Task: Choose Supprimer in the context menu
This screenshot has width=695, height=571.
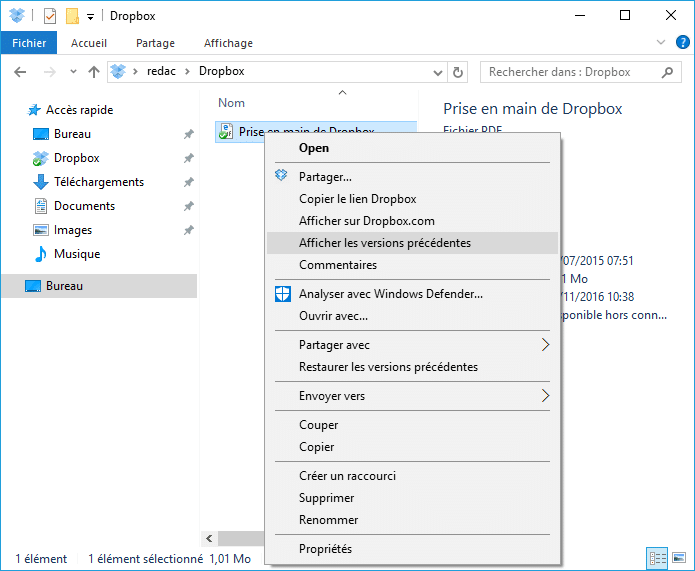Action: tap(412, 498)
